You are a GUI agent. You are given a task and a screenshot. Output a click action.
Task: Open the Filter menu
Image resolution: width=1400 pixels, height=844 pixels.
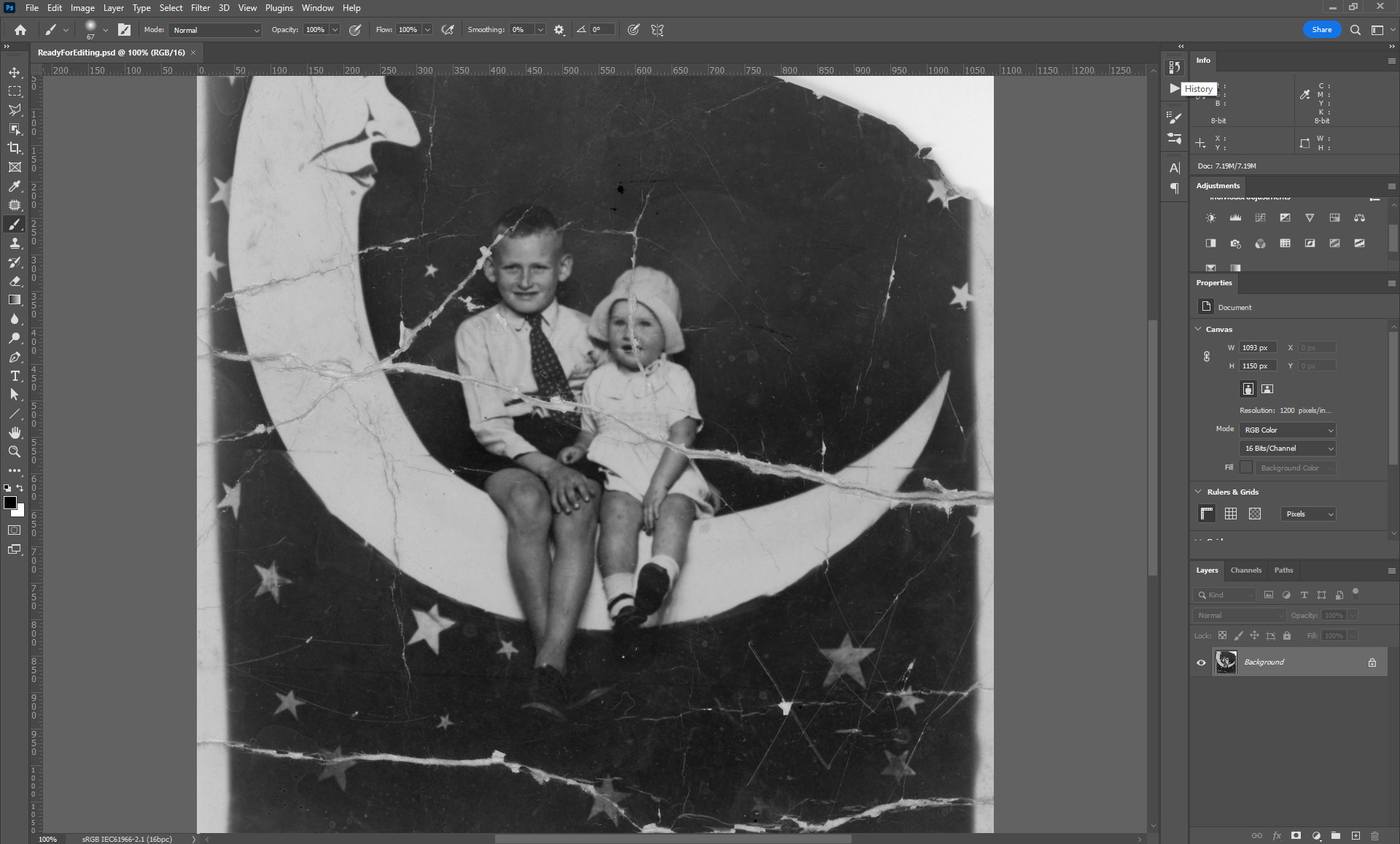[x=200, y=8]
